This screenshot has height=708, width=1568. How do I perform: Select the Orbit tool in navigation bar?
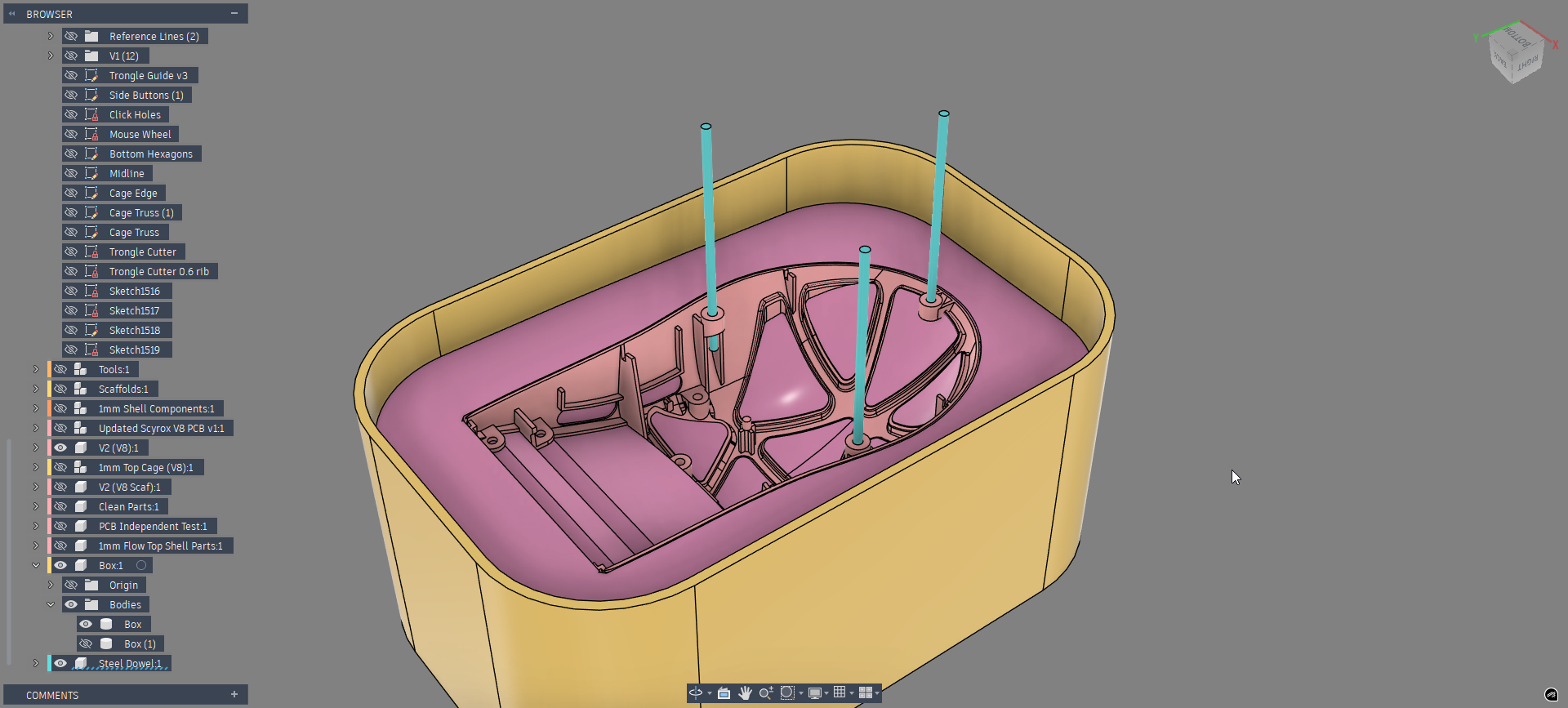[696, 692]
